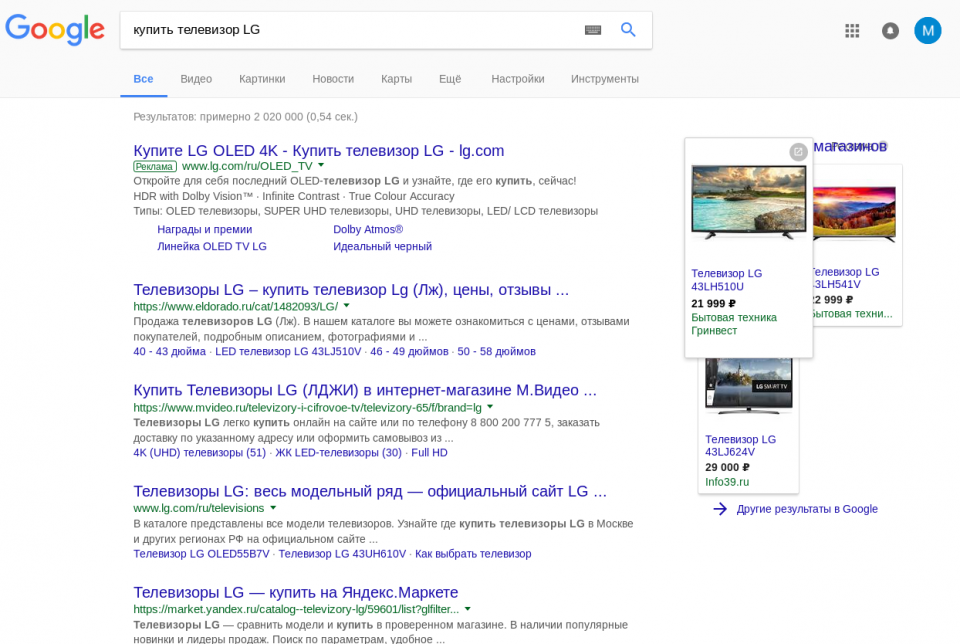Open the on-screen keyboard icon
Image resolution: width=960 pixels, height=644 pixels.
[x=593, y=30]
